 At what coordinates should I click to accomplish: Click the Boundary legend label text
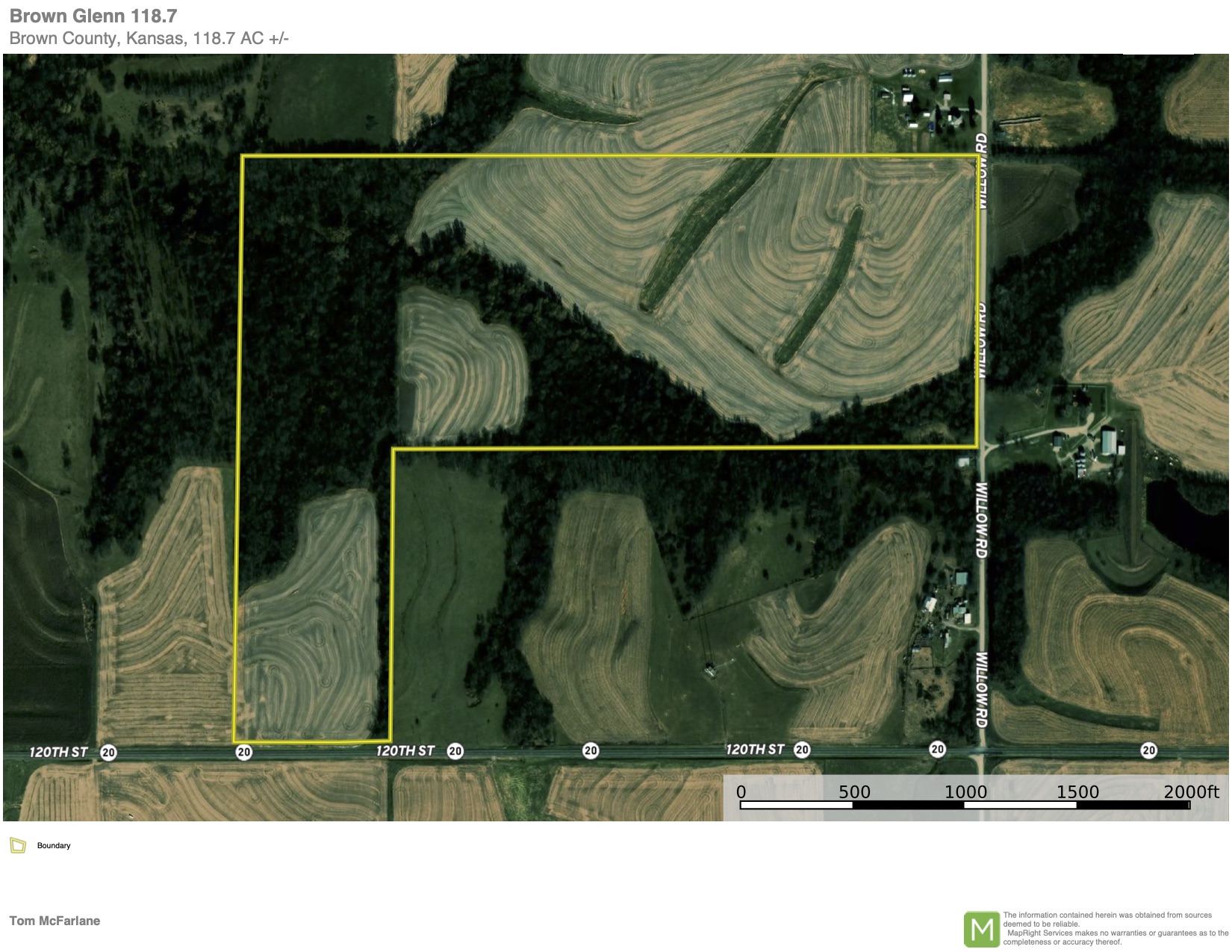[54, 845]
